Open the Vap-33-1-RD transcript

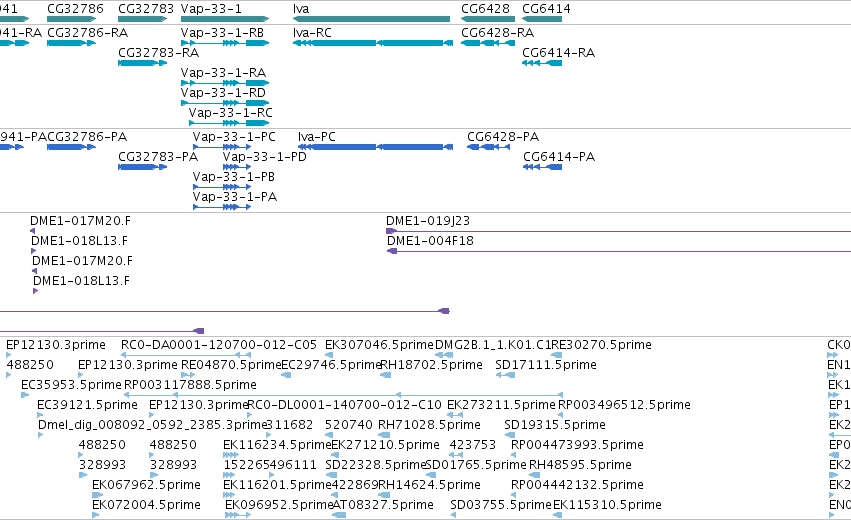[x=223, y=93]
